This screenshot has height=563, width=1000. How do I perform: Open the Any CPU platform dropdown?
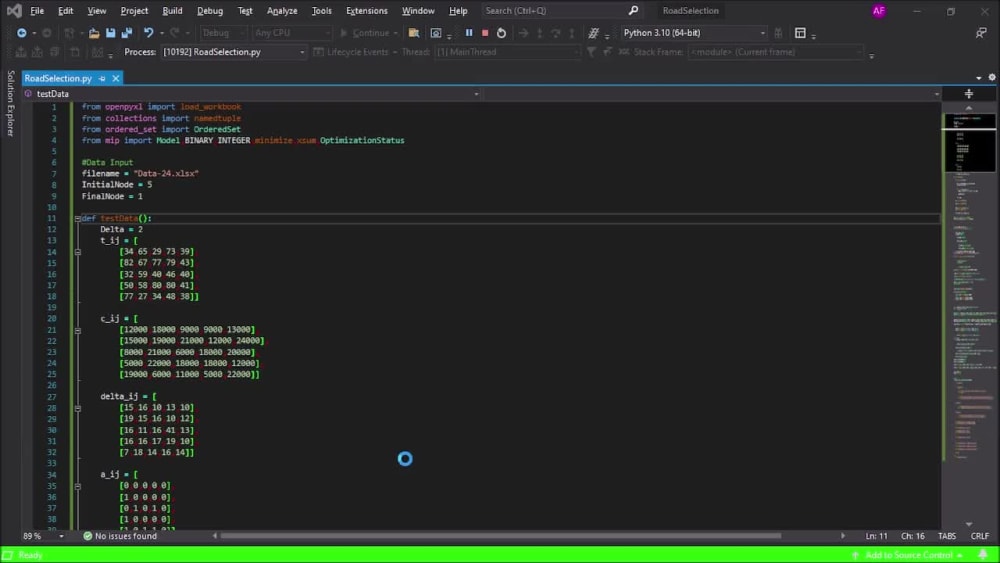coord(292,33)
